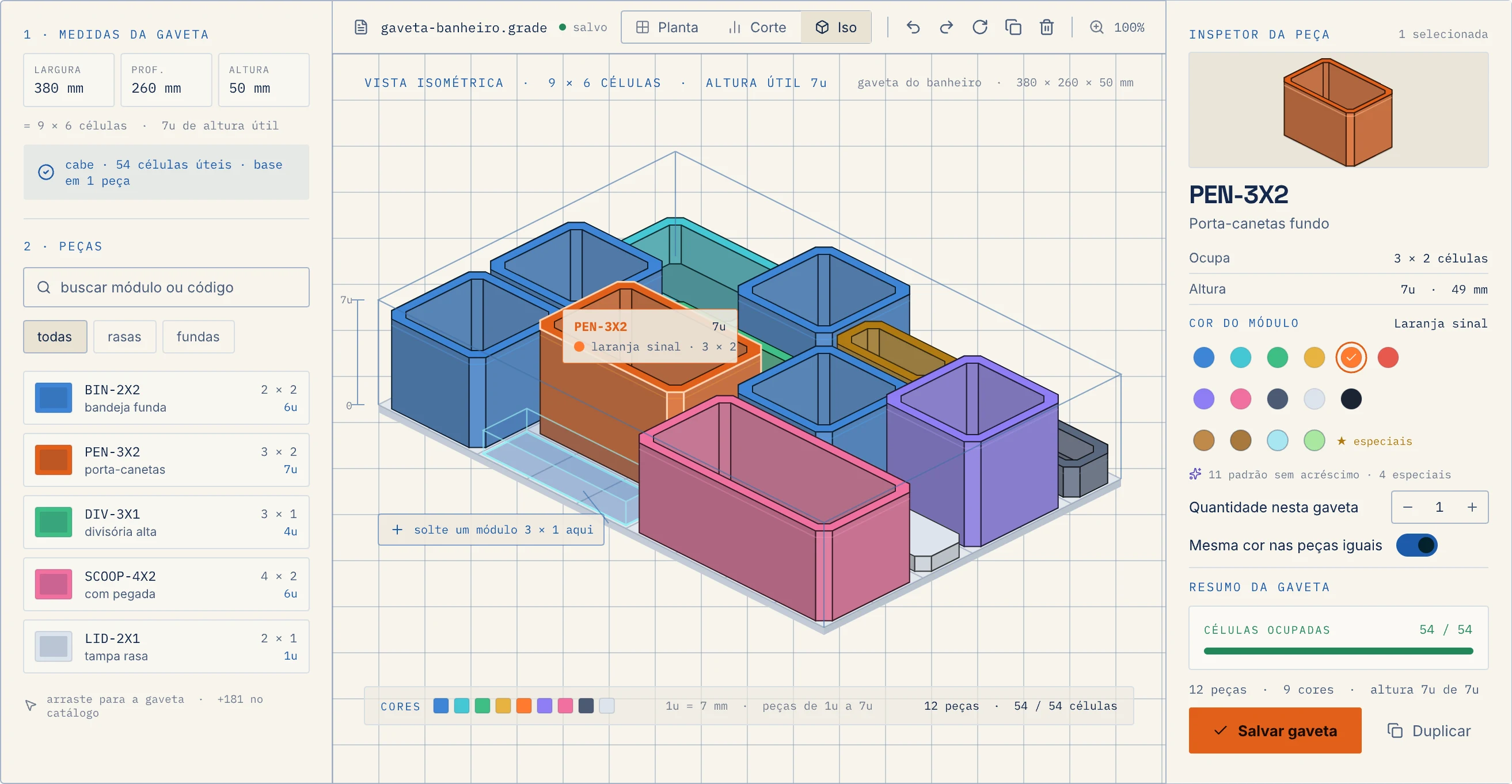Click the copy/duplicate toolbar icon
Image resolution: width=1512 pixels, height=784 pixels.
1013,28
